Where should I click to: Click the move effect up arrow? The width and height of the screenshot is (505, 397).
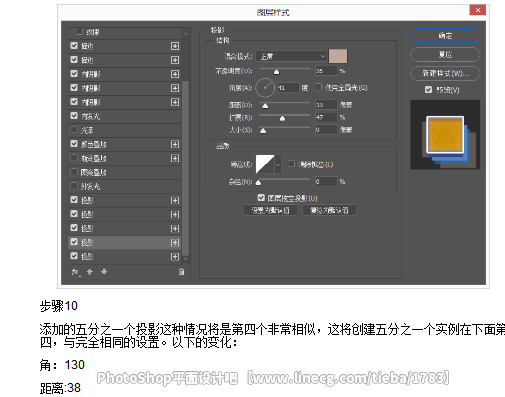90,272
